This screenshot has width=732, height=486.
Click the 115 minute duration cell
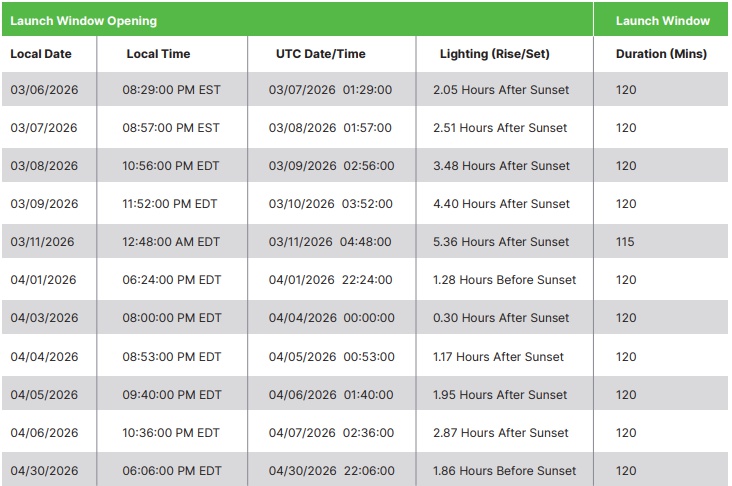pos(626,242)
